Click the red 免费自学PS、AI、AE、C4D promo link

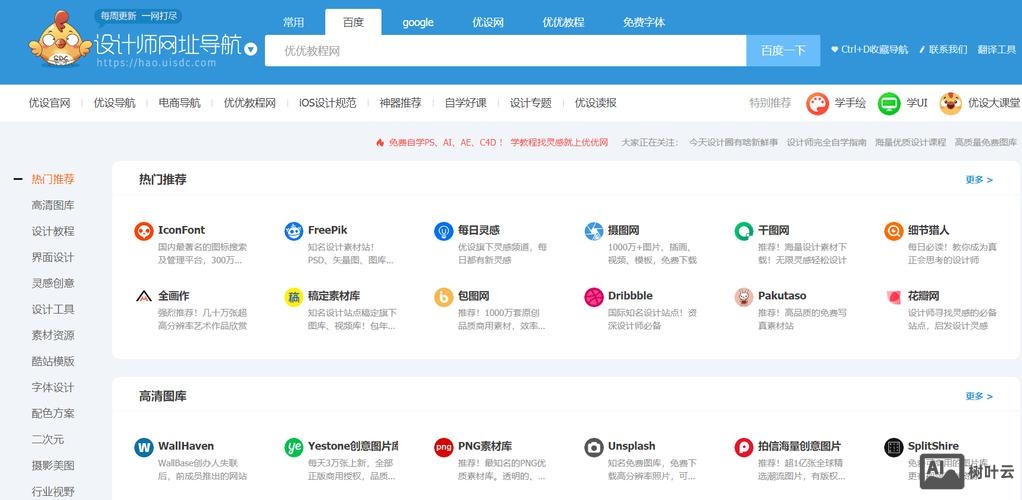pyautogui.click(x=498, y=142)
